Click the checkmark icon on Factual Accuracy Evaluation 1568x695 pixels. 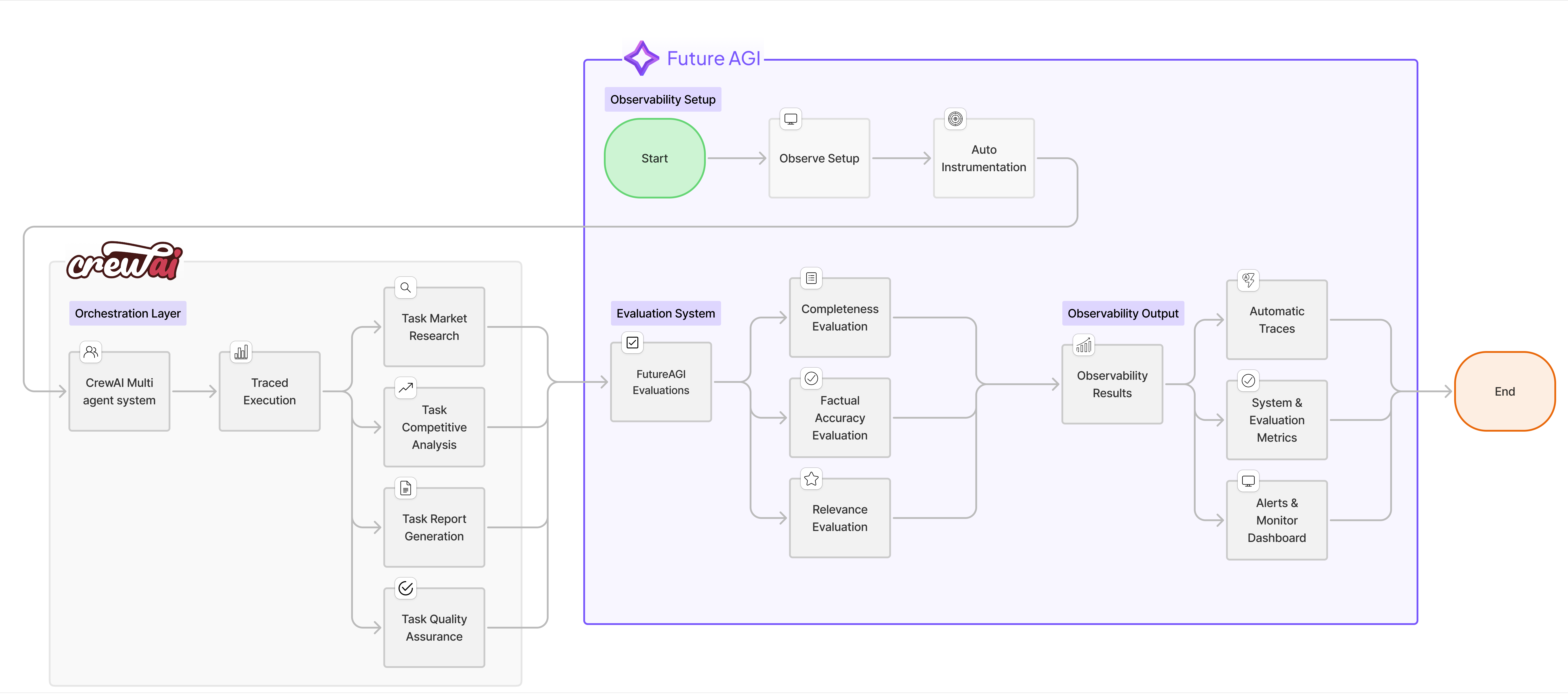[811, 378]
